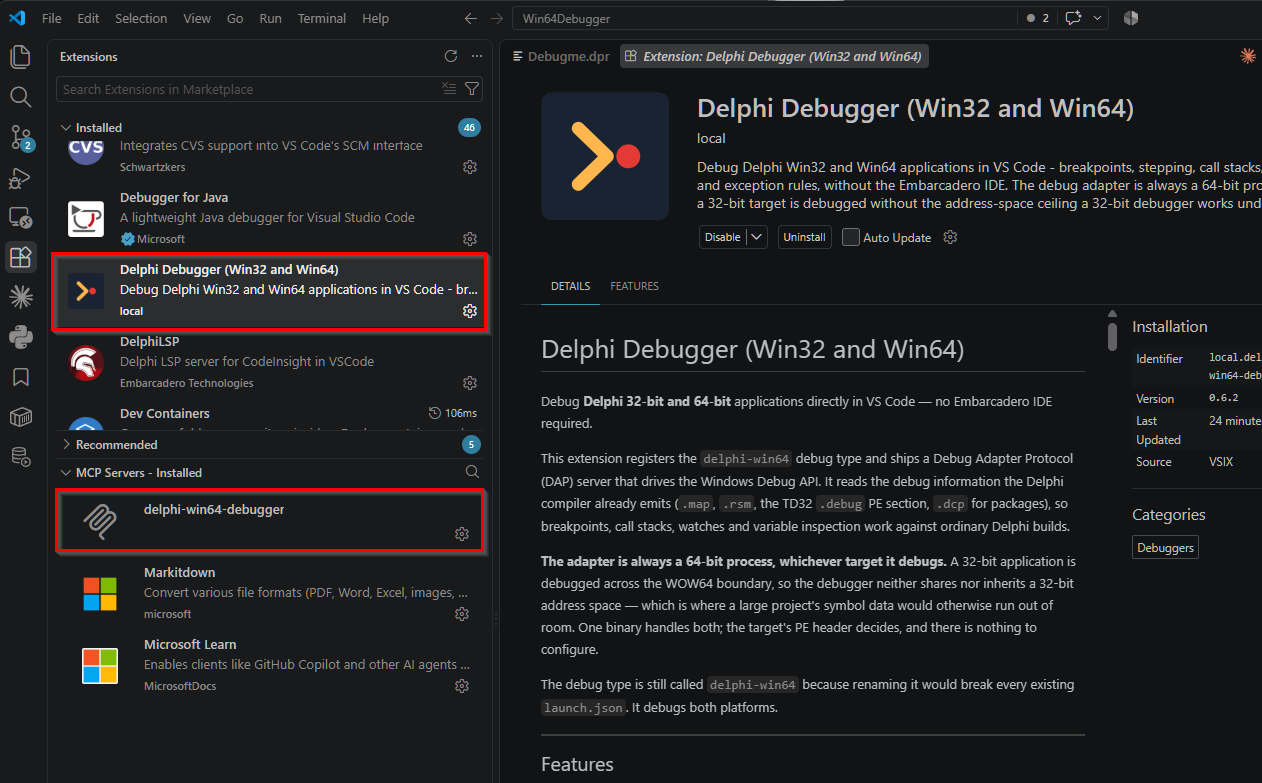Manage gear for Debugger for Java

(x=470, y=239)
